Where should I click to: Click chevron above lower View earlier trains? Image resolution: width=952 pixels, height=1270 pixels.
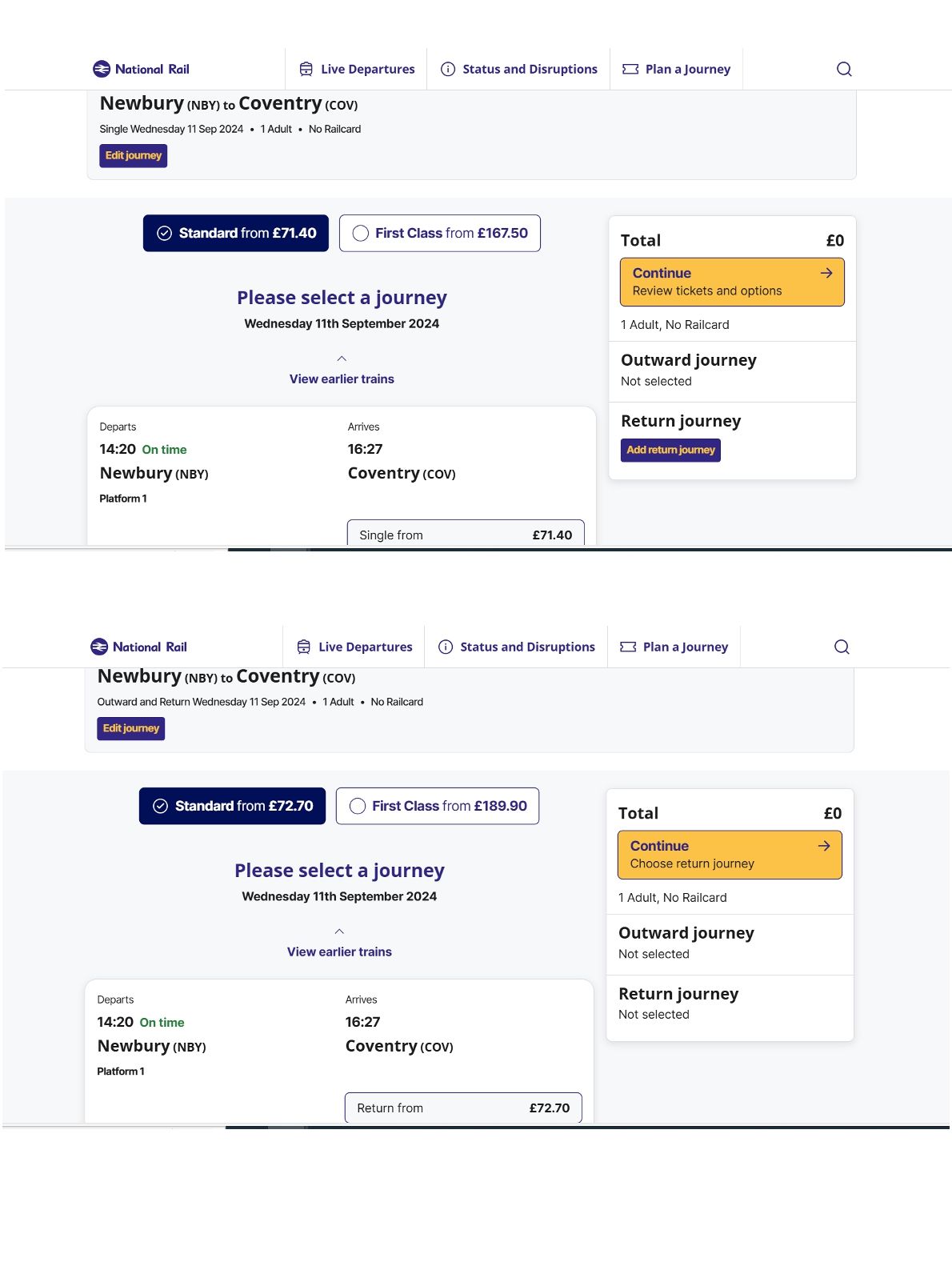click(x=339, y=931)
